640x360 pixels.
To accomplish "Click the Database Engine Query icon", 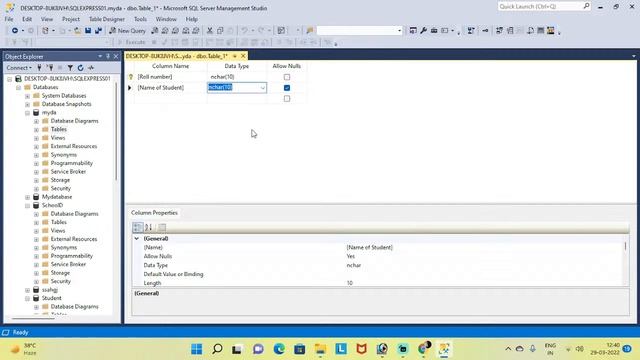I will [154, 31].
